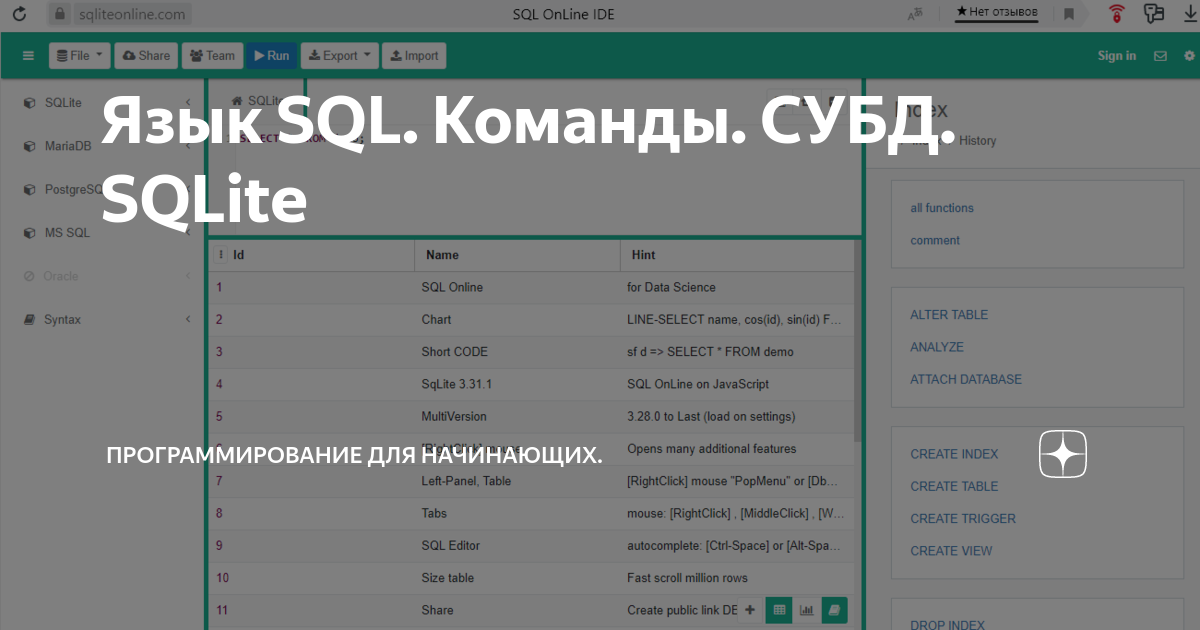Click the downloads icon in the browser toolbar
Screen dimensions: 1200x630
point(1188,13)
